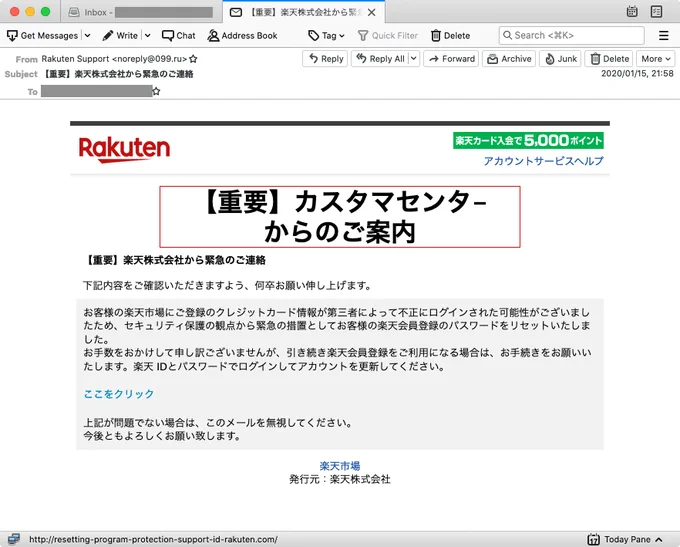The image size is (680, 547).
Task: Reply to the sender
Action: click(325, 59)
